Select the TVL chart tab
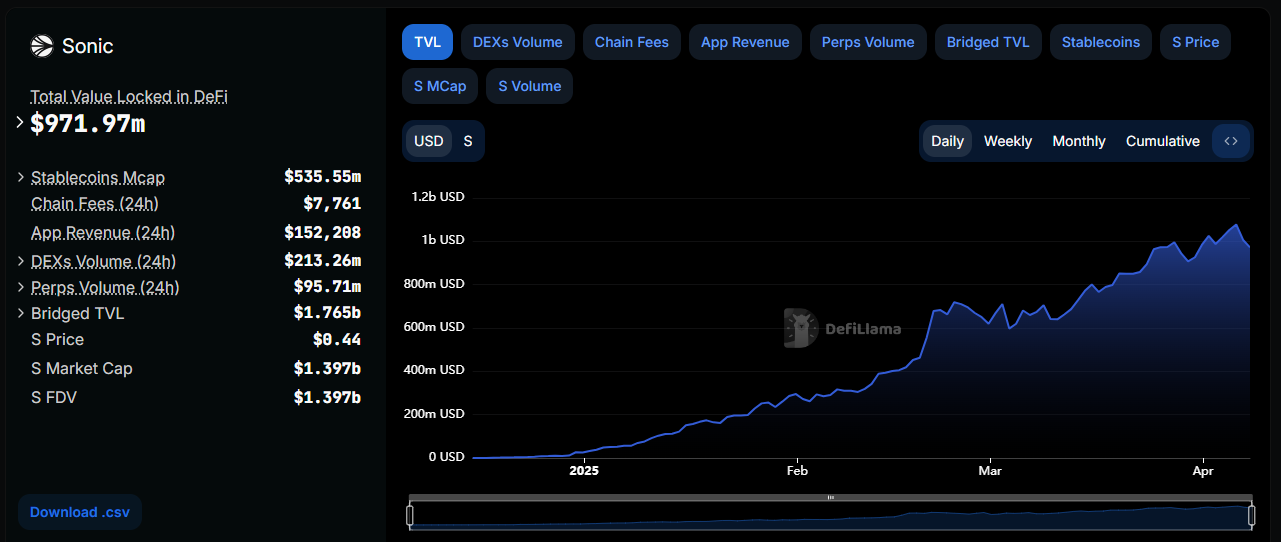This screenshot has height=542, width=1281. click(x=428, y=42)
